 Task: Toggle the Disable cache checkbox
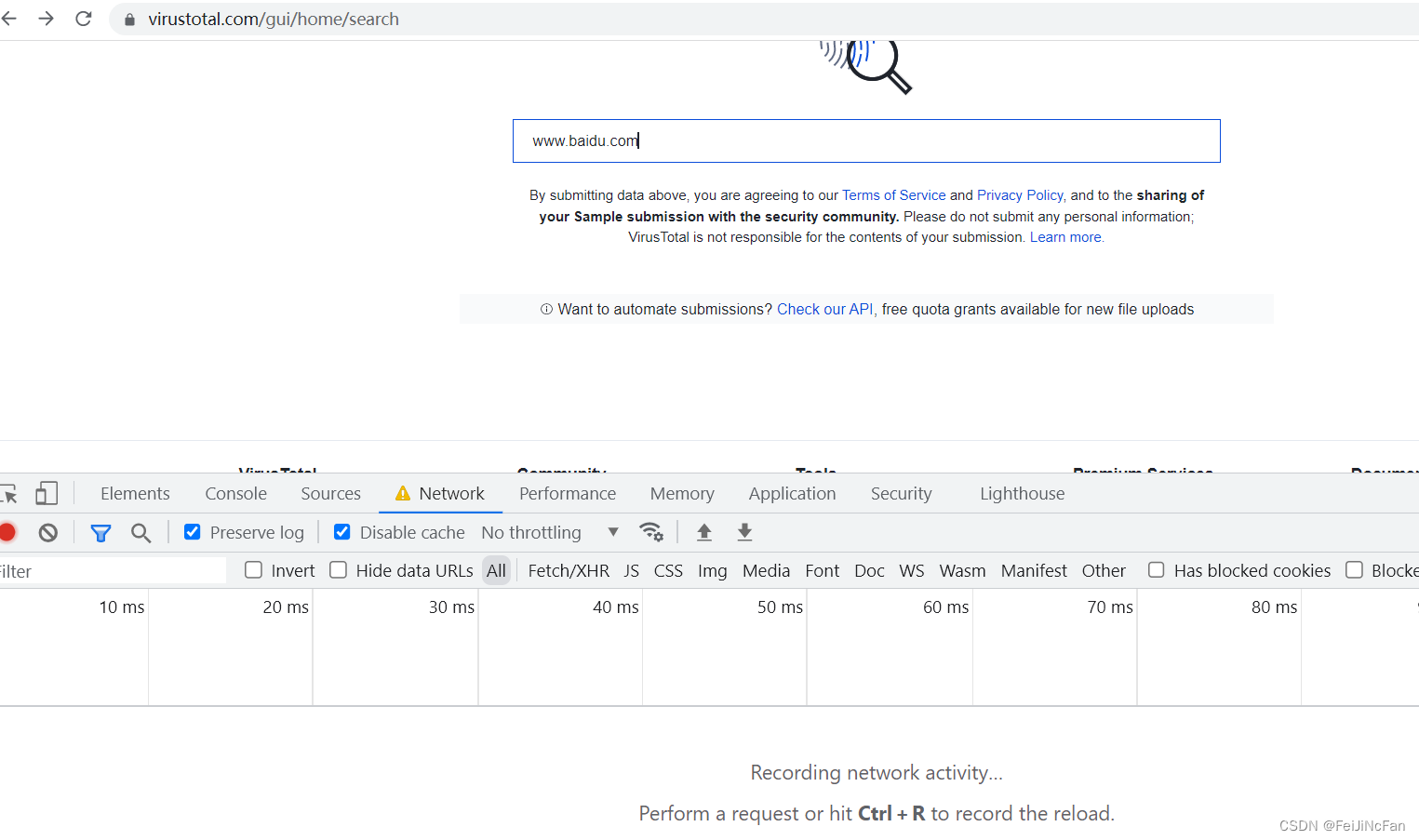coord(342,532)
